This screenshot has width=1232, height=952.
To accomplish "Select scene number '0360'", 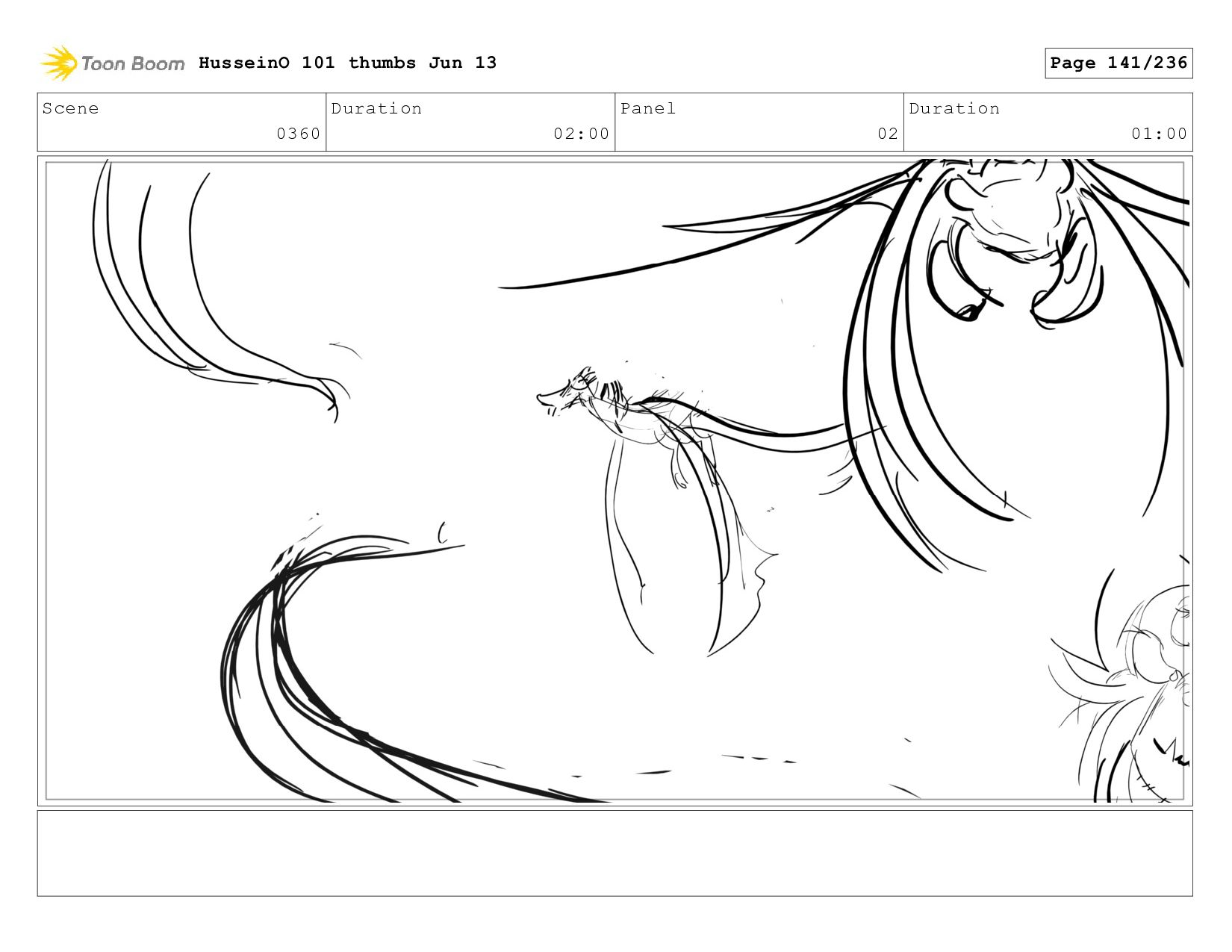I will (299, 134).
